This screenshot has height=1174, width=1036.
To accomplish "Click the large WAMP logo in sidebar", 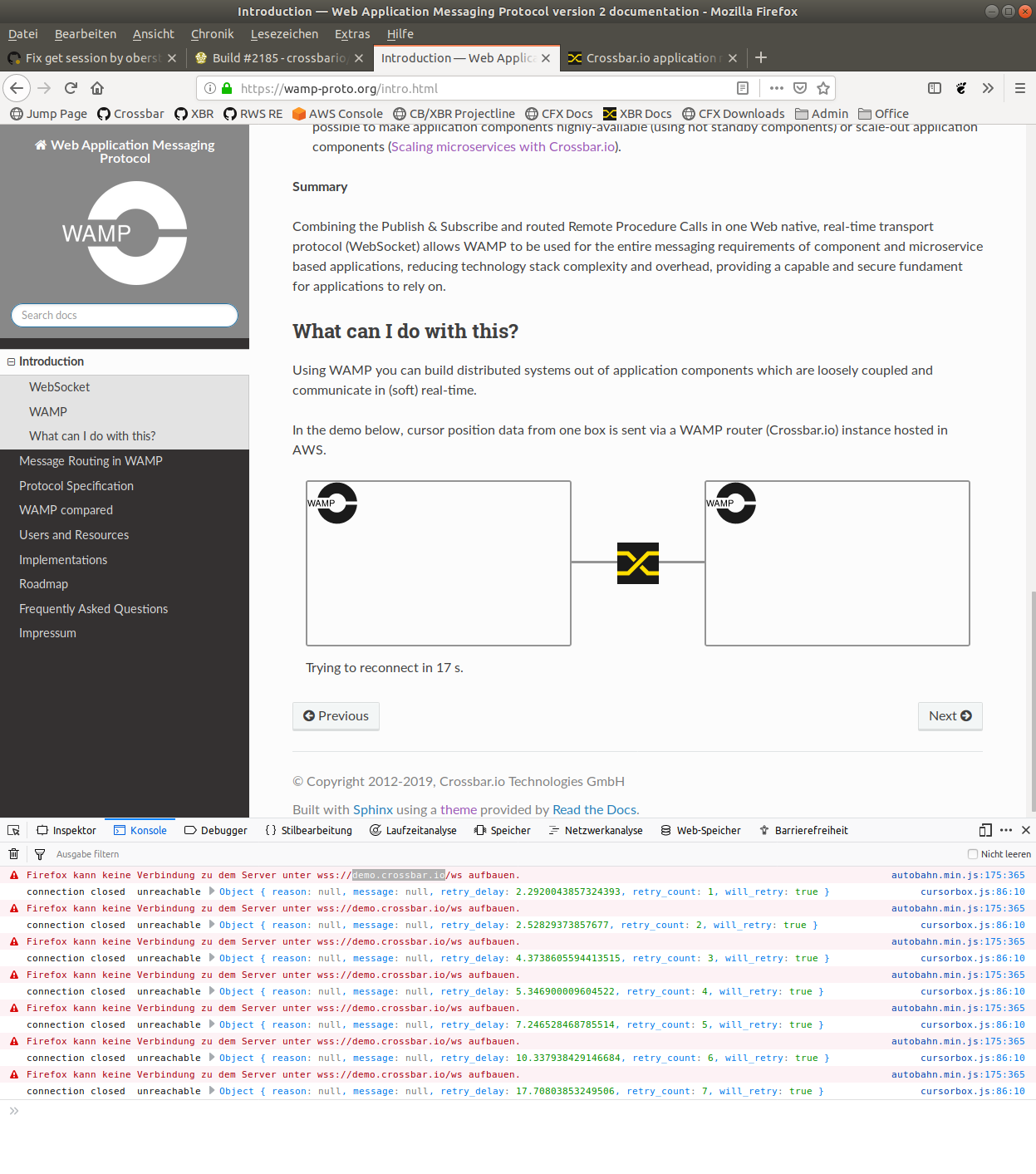I will point(125,233).
